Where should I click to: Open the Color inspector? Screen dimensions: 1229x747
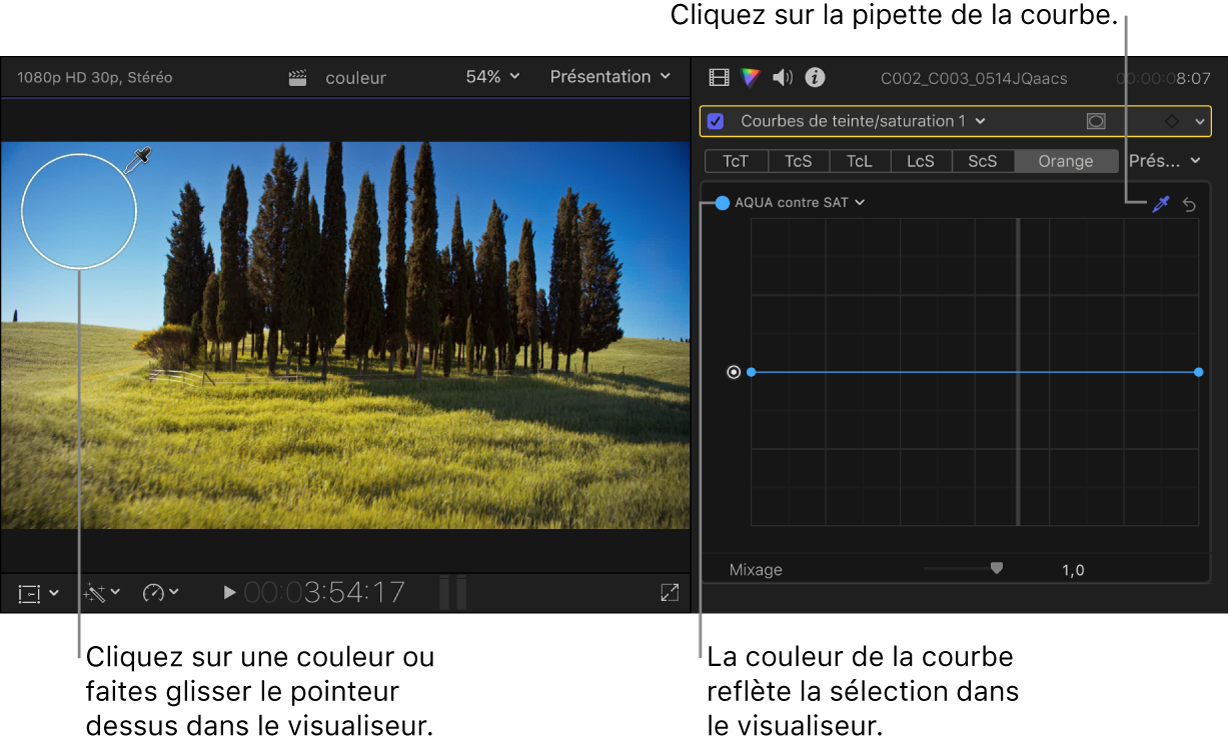tap(750, 77)
